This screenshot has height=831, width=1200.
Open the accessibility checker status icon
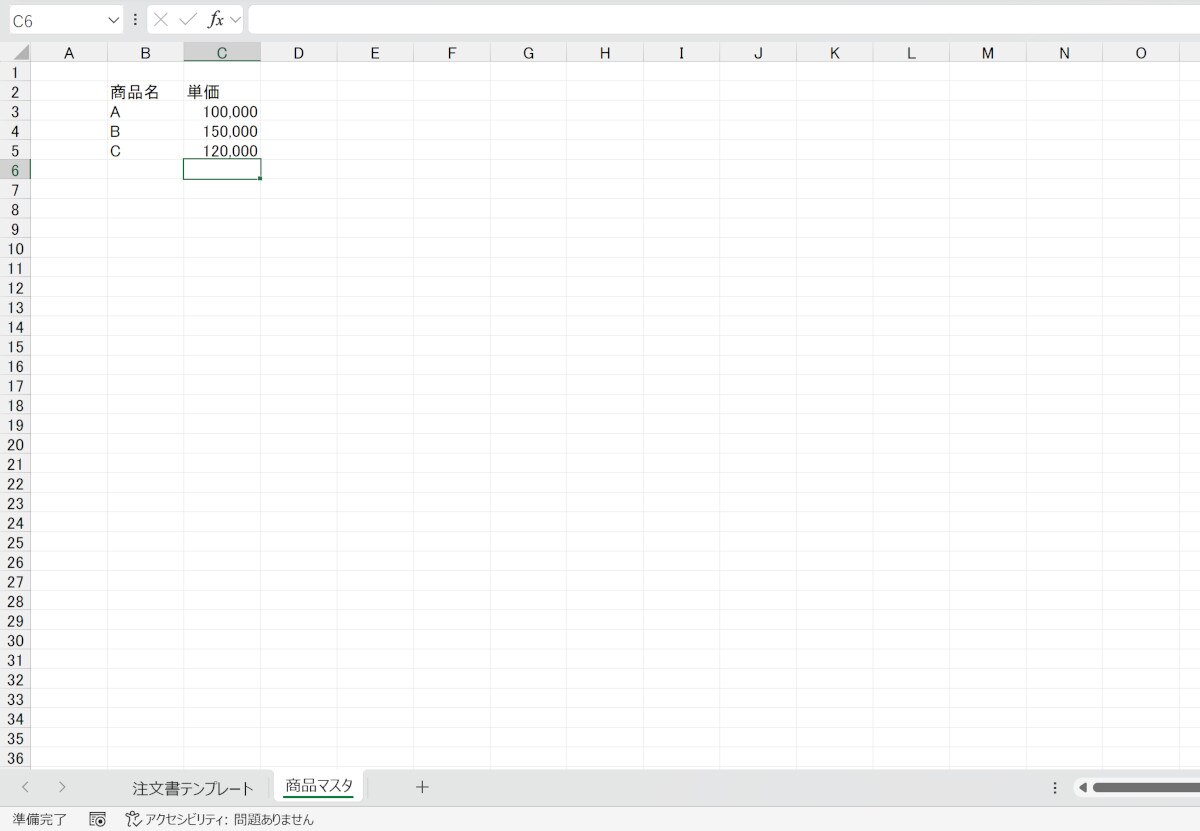click(133, 819)
